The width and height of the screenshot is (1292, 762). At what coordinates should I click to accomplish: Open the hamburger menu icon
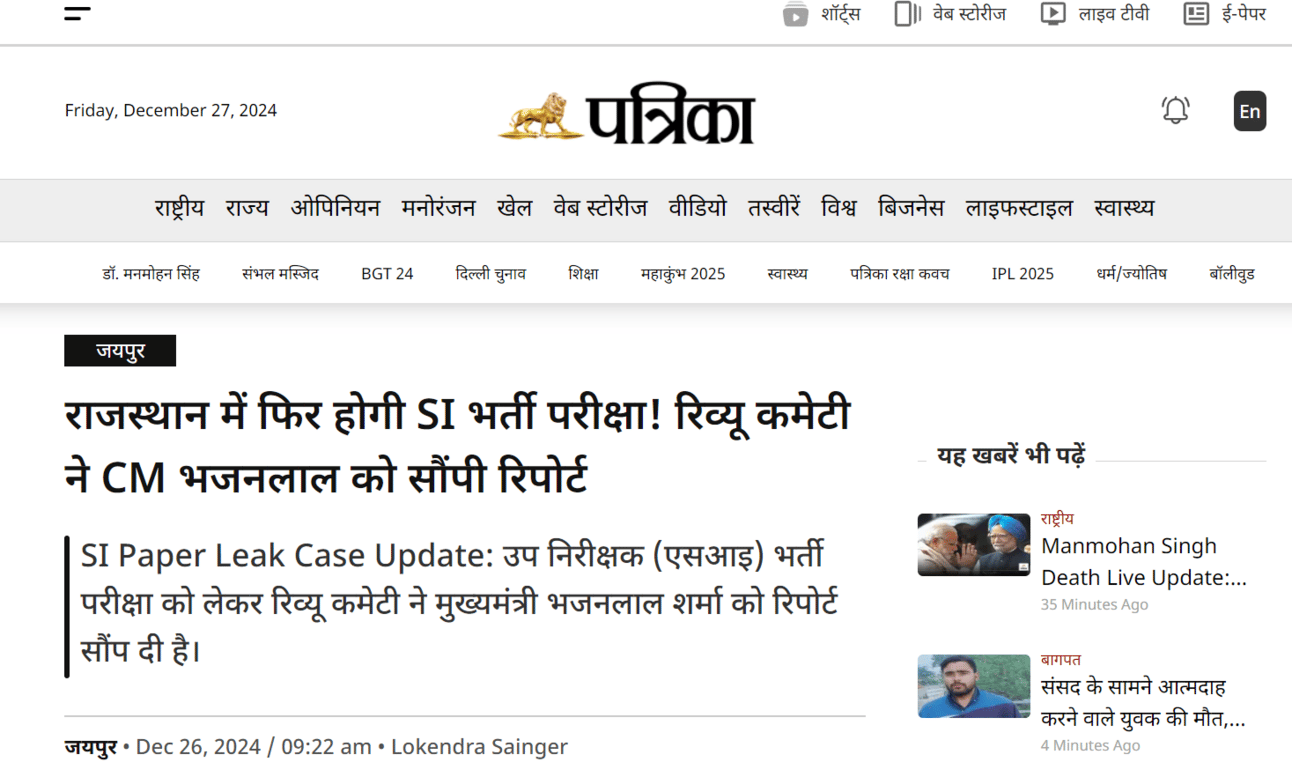tap(77, 14)
